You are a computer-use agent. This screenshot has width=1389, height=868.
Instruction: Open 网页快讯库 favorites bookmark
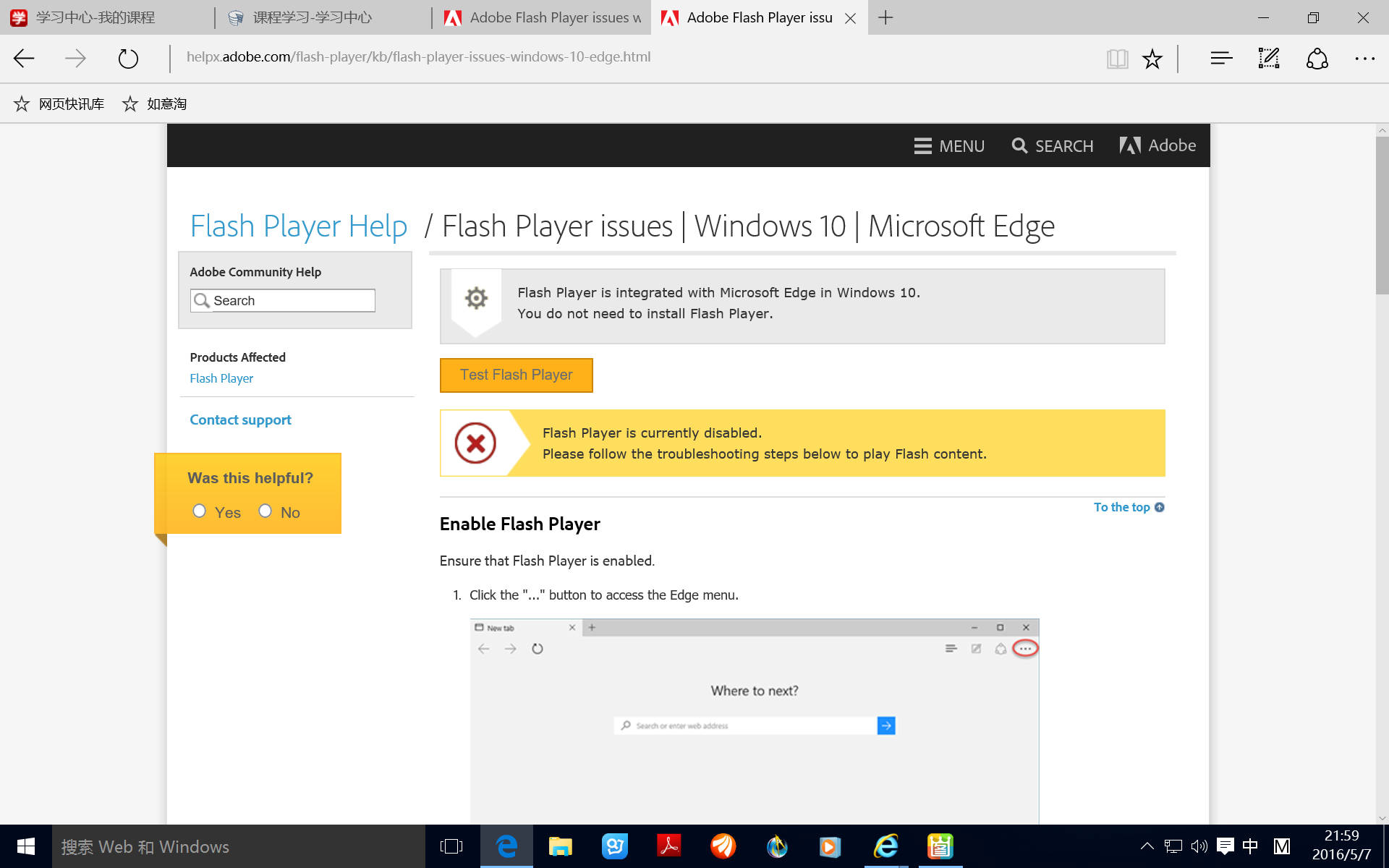click(x=59, y=104)
